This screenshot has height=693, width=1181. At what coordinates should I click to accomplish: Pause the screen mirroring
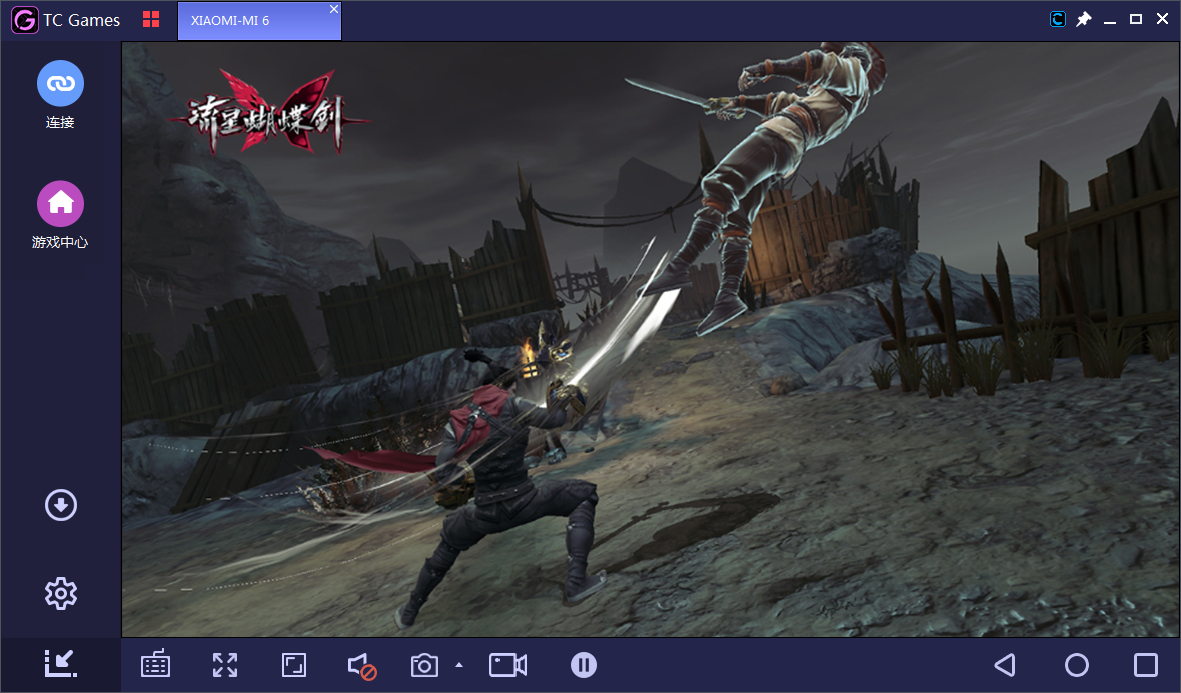(x=584, y=665)
